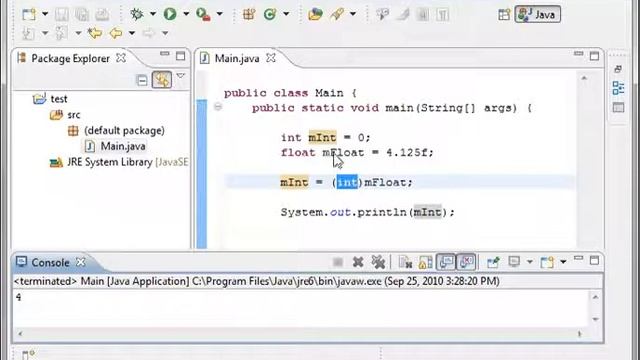Viewport: 640px width, 360px height.
Task: Toggle Link with Editor in Package Explorer
Action: tap(162, 80)
